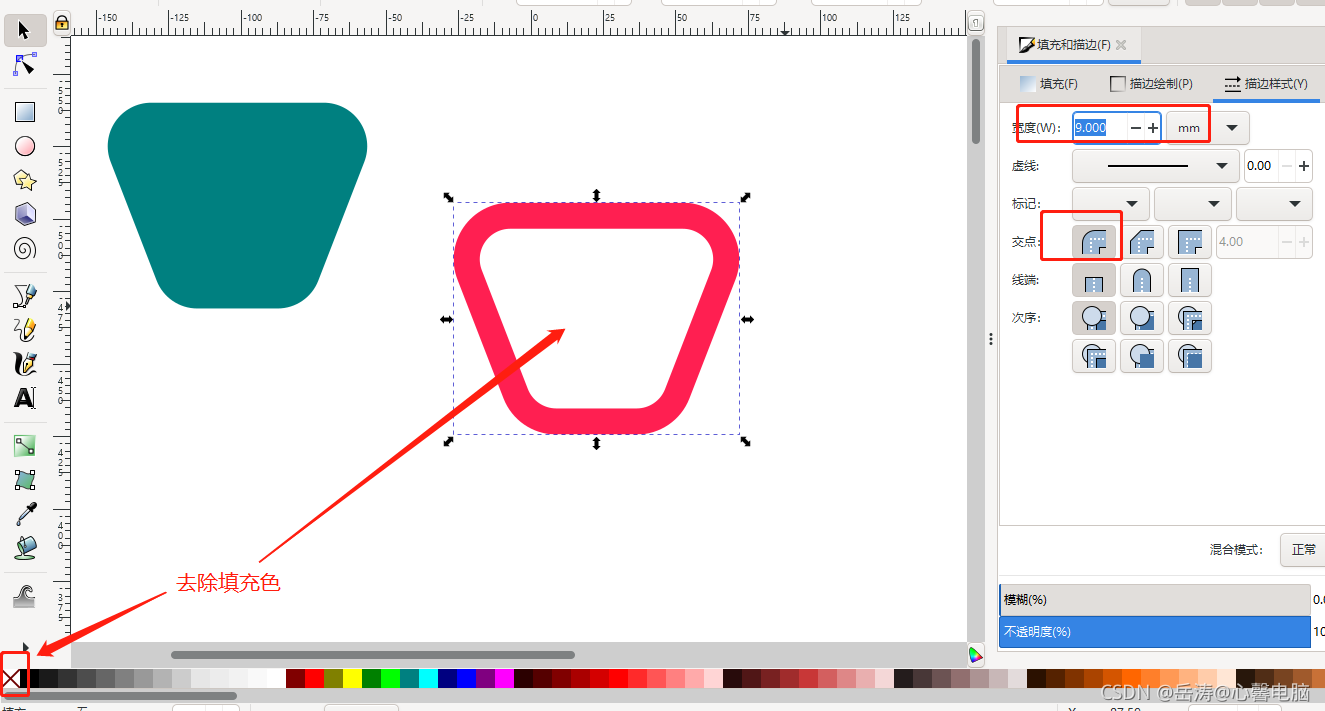
Task: Click the color management icon below canvas
Action: coord(976,655)
